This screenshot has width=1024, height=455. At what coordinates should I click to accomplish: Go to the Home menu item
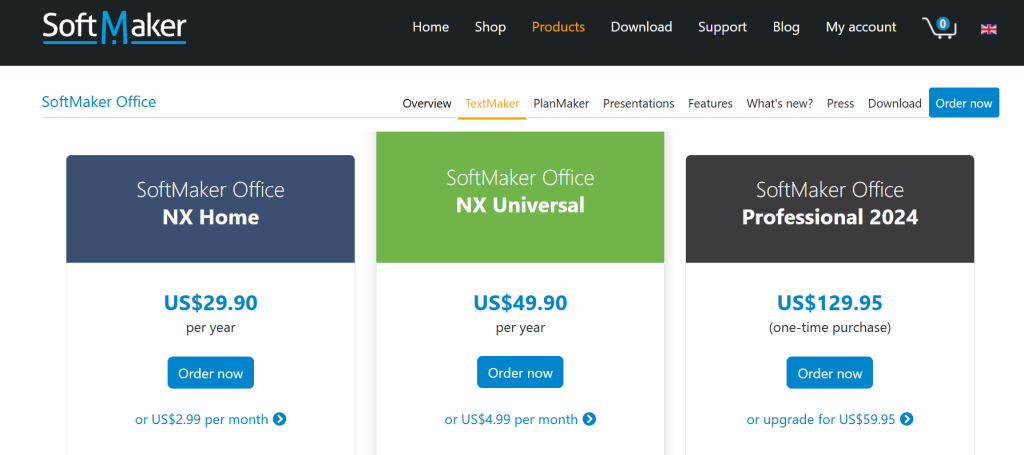(x=430, y=27)
